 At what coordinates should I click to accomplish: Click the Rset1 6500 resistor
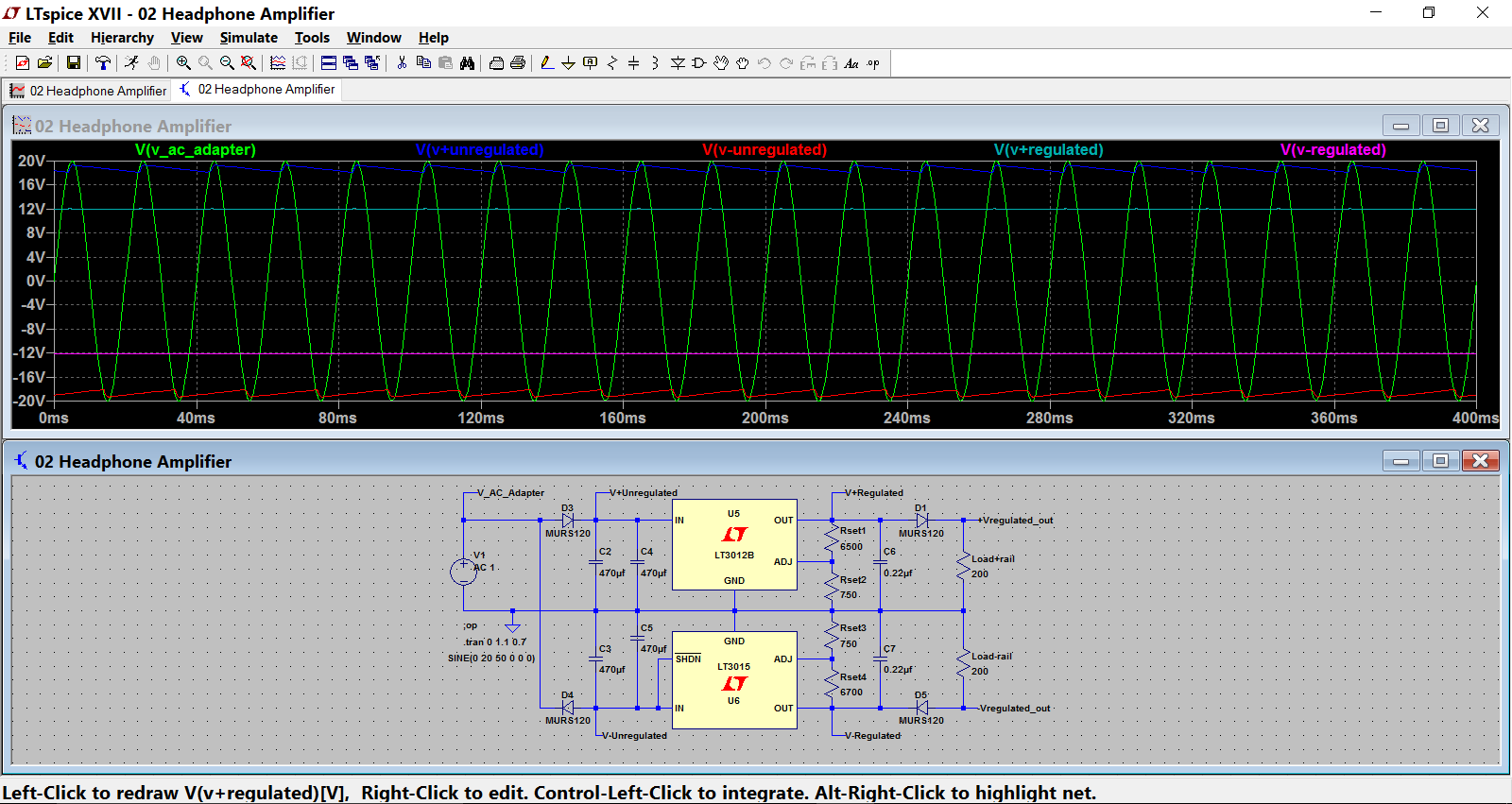833,539
